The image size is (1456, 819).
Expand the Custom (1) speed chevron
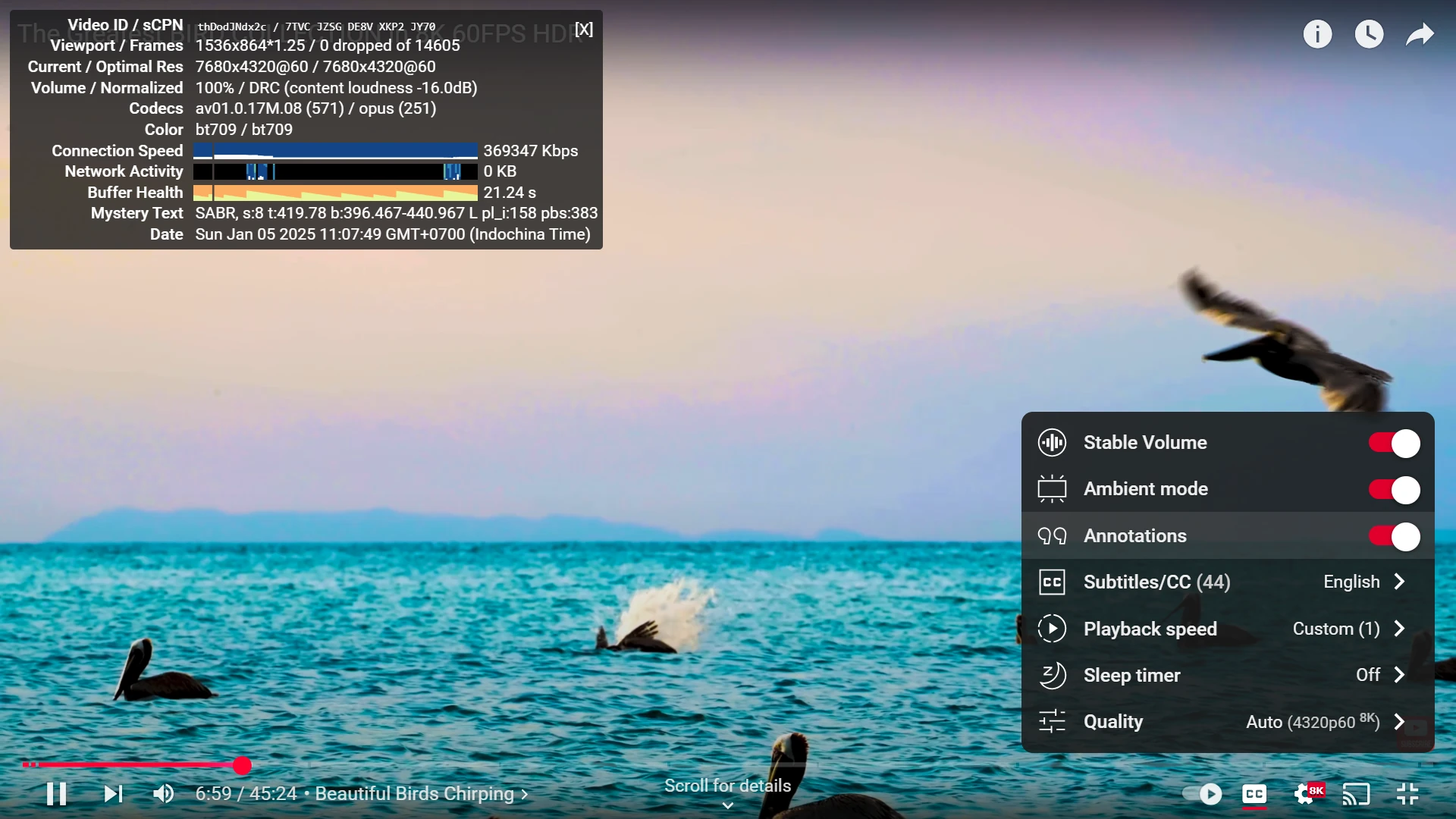coord(1400,629)
